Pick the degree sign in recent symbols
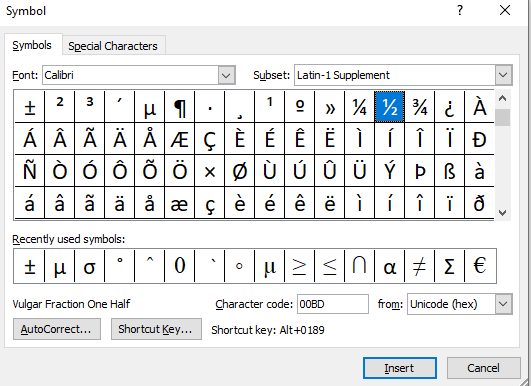Viewport: 531px width, 386px height. tap(120, 266)
